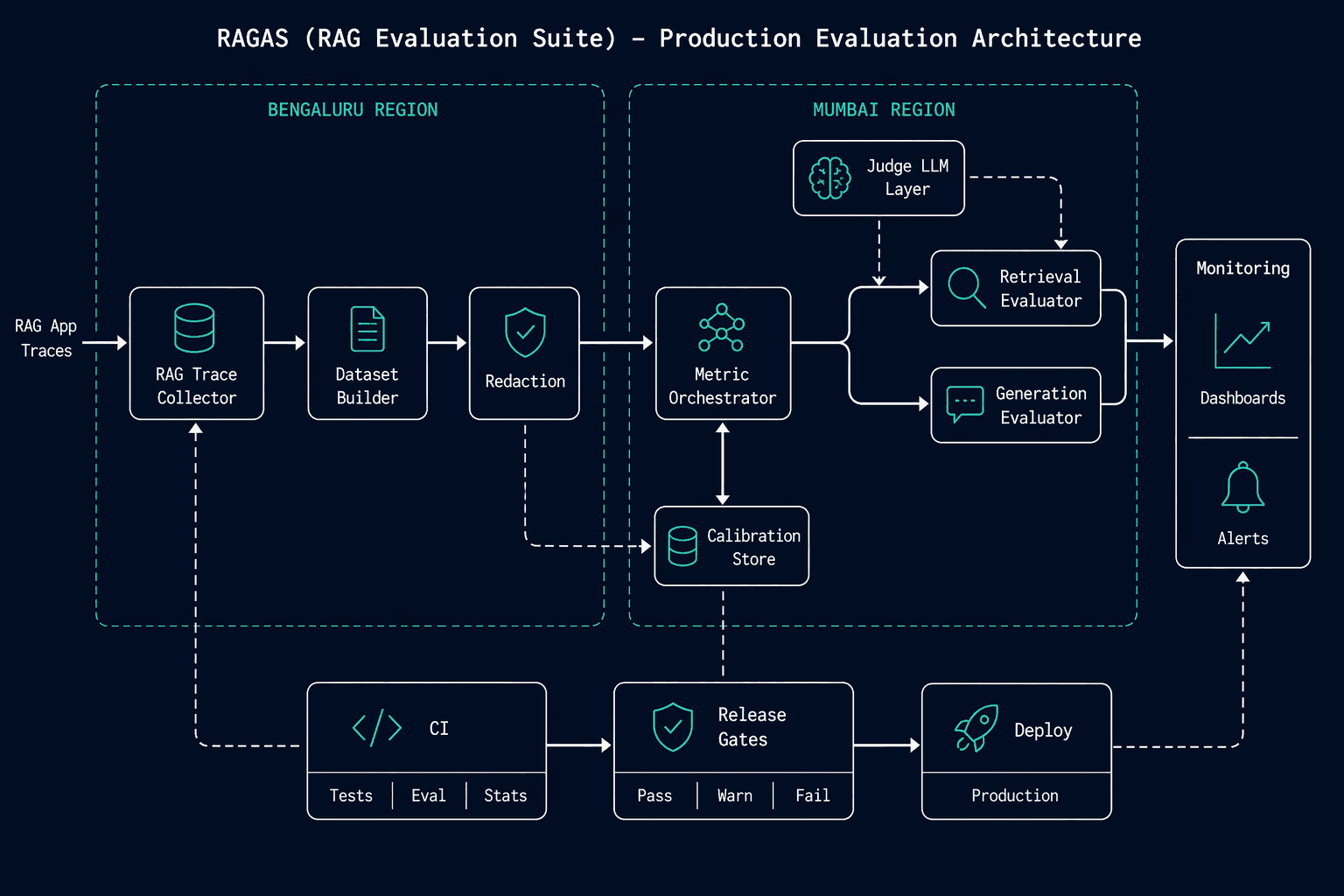Screen dimensions: 1344x896
Task: Select the Stats segment in CI box
Action: [x=506, y=795]
